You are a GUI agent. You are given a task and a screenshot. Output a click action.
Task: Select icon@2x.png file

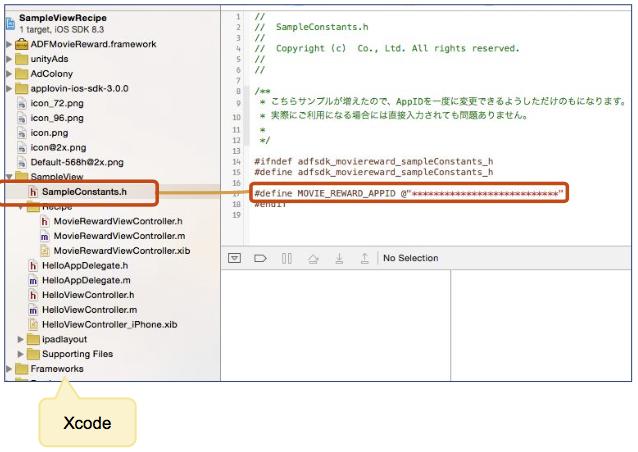click(58, 147)
